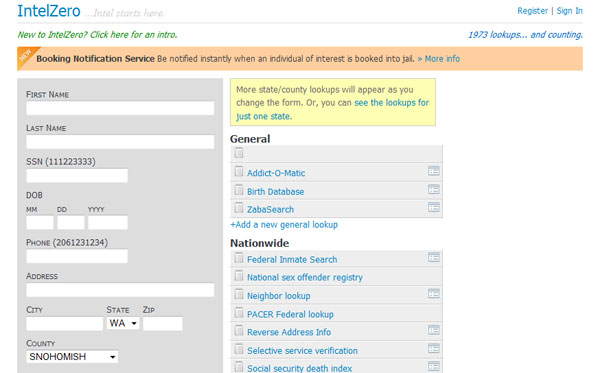The height and width of the screenshot is (373, 600).
Task: Open the intro link for new users
Action: point(97,35)
